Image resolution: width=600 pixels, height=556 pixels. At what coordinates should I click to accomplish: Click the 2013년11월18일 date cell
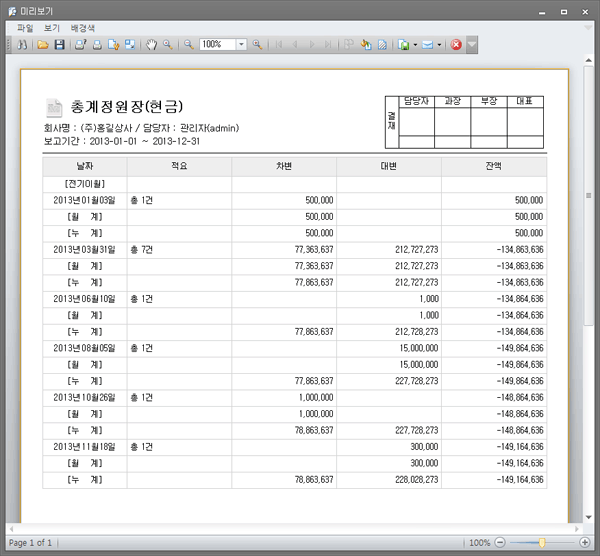coord(85,447)
